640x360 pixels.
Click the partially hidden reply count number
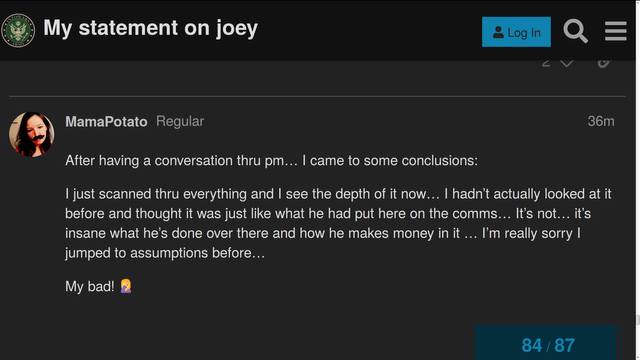coord(546,63)
